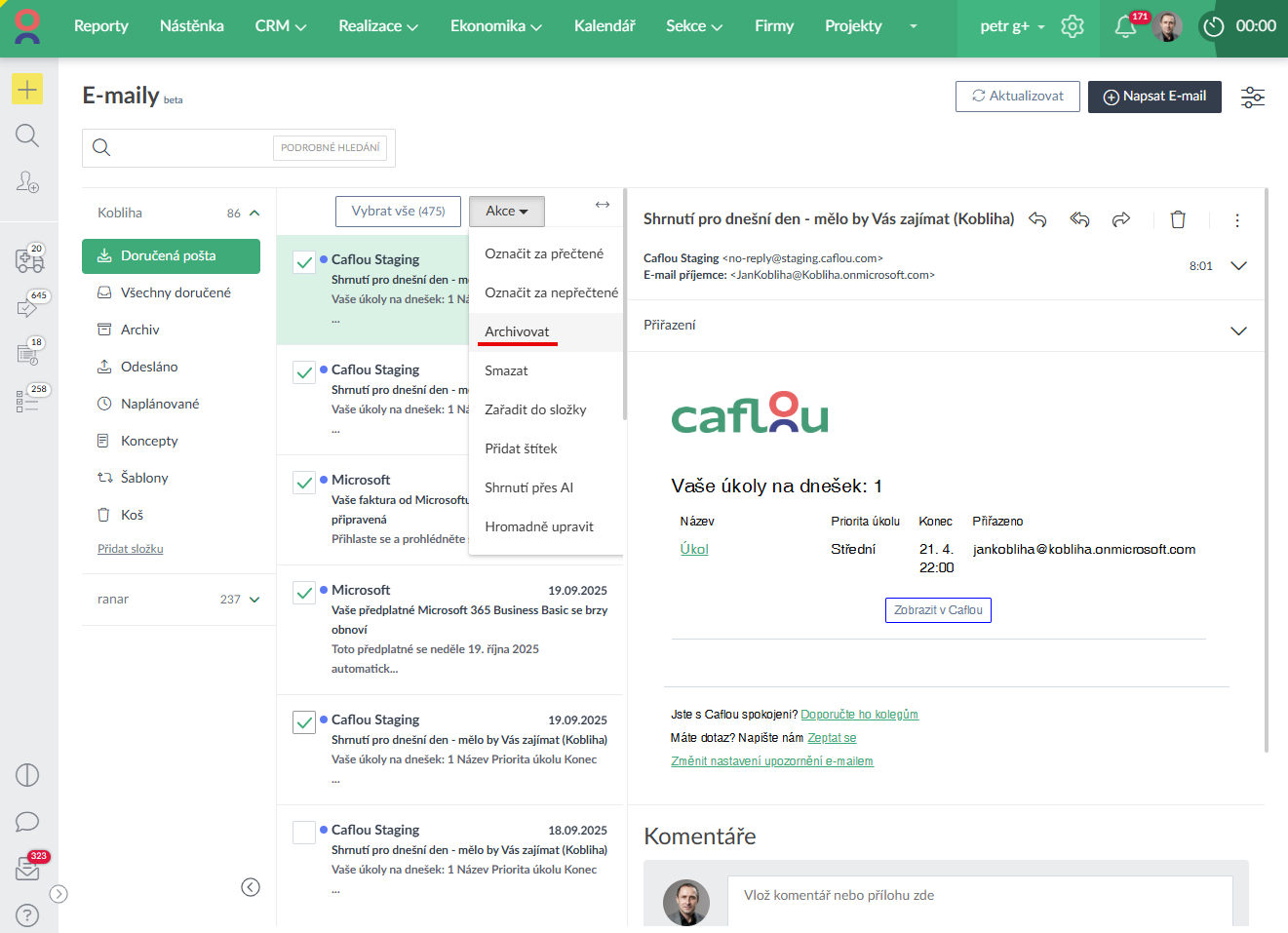Click the reply arrow icon
1288x933 pixels.
(1037, 219)
